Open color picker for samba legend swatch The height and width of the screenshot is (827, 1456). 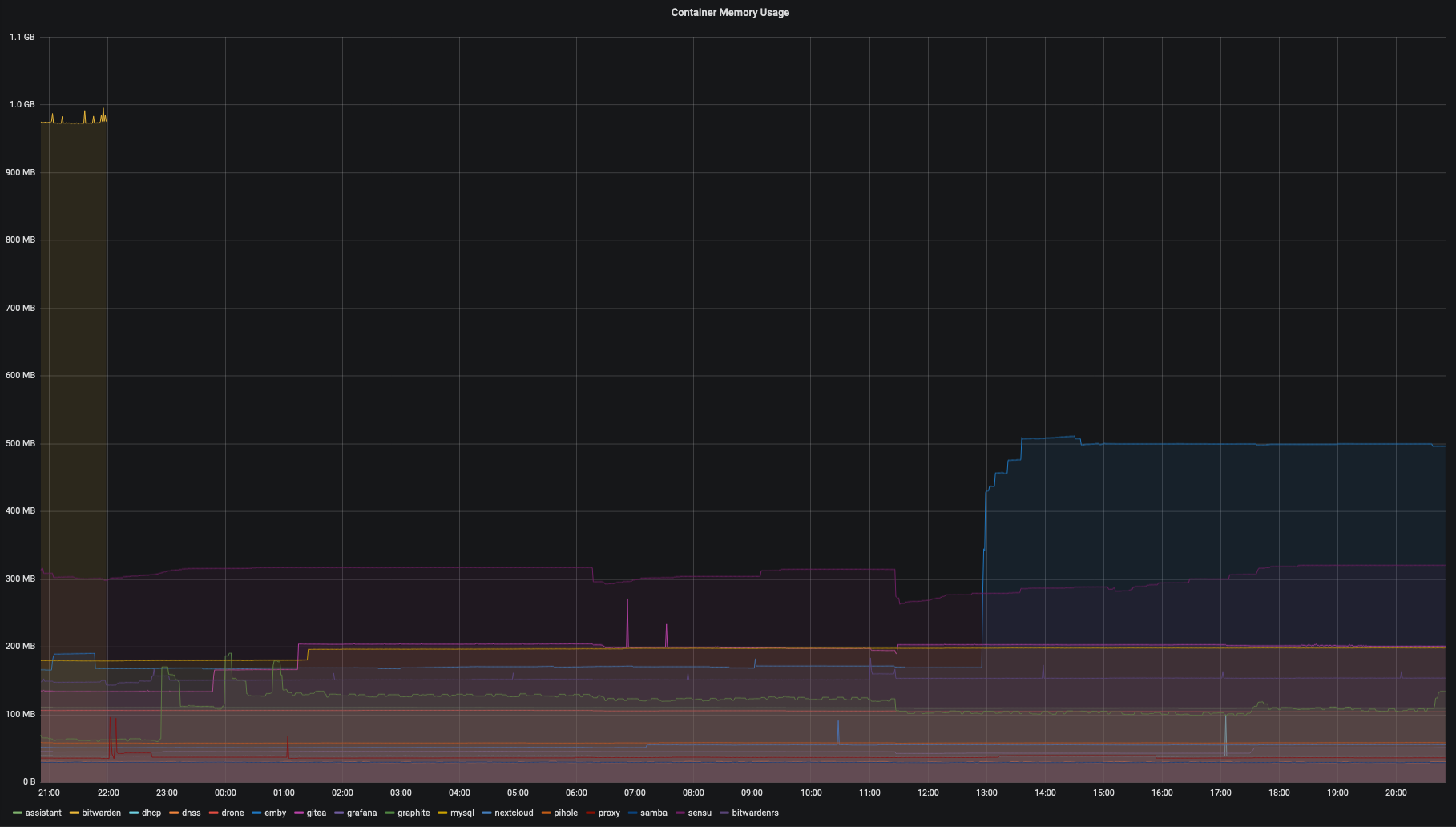[633, 813]
